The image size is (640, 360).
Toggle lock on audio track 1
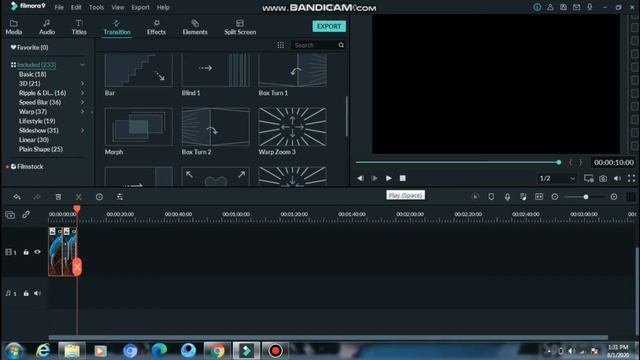coord(26,293)
